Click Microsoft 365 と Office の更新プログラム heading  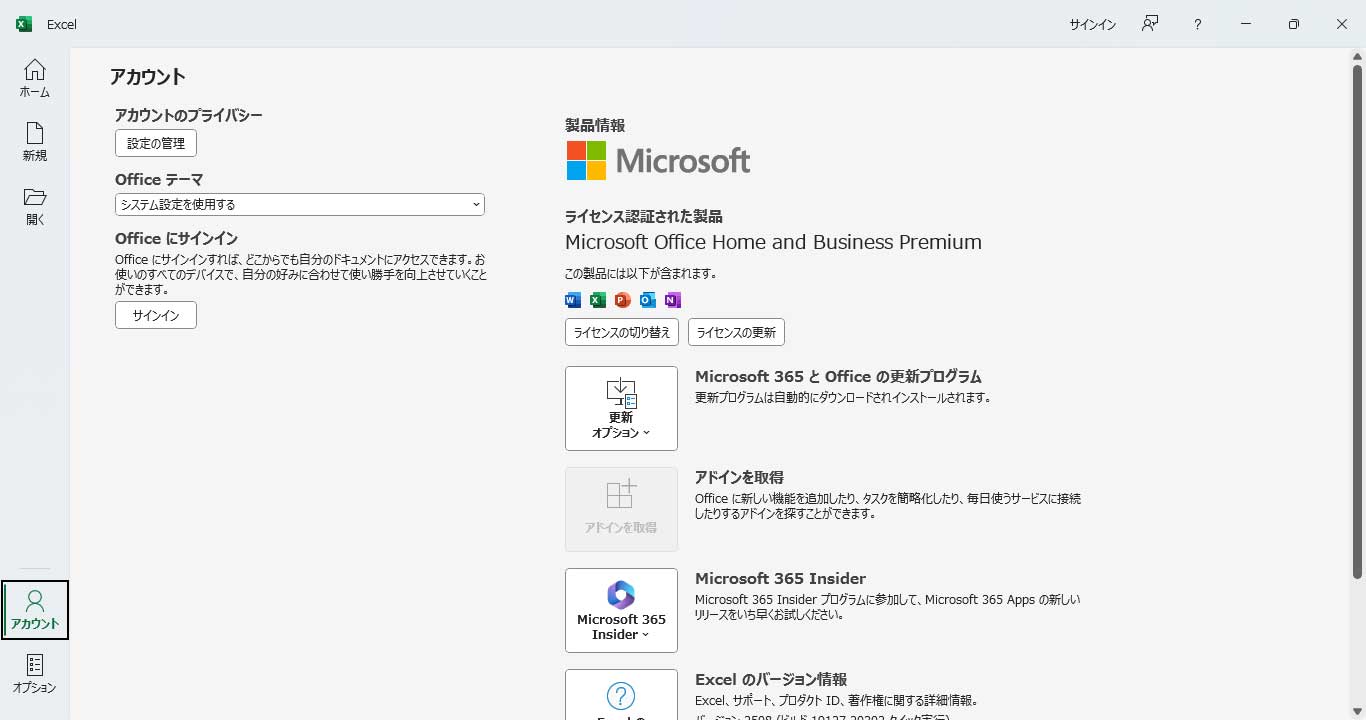(x=838, y=377)
